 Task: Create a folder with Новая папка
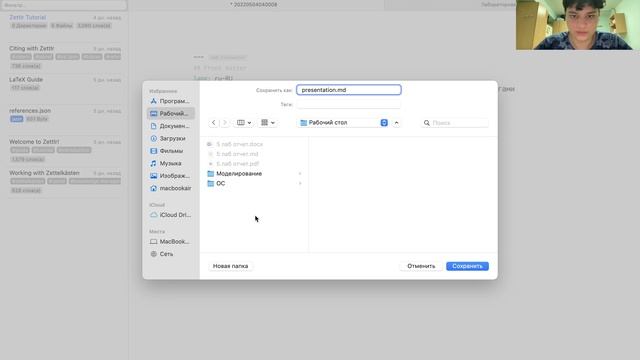pos(230,266)
